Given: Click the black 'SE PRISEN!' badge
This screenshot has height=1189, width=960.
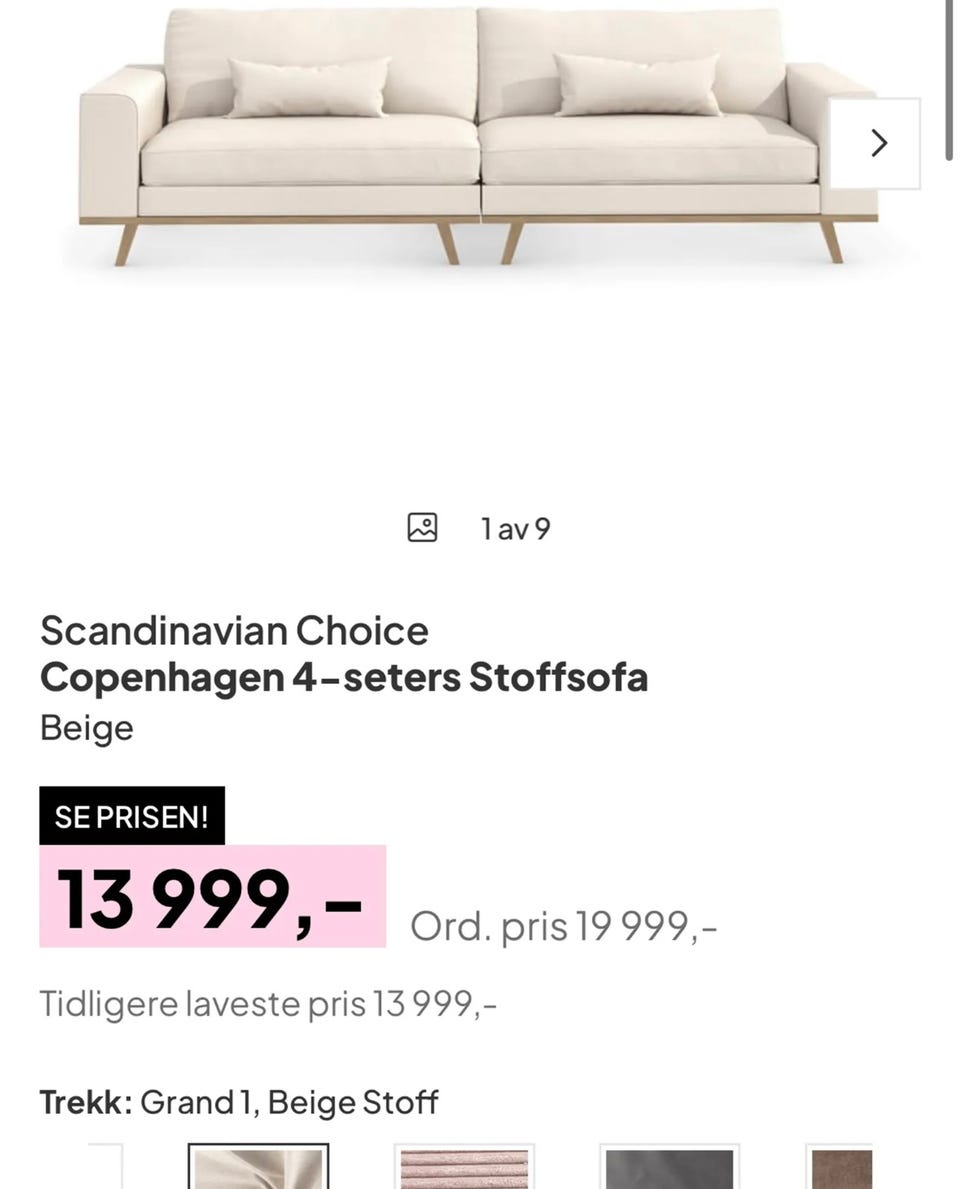Looking at the screenshot, I should 132,816.
